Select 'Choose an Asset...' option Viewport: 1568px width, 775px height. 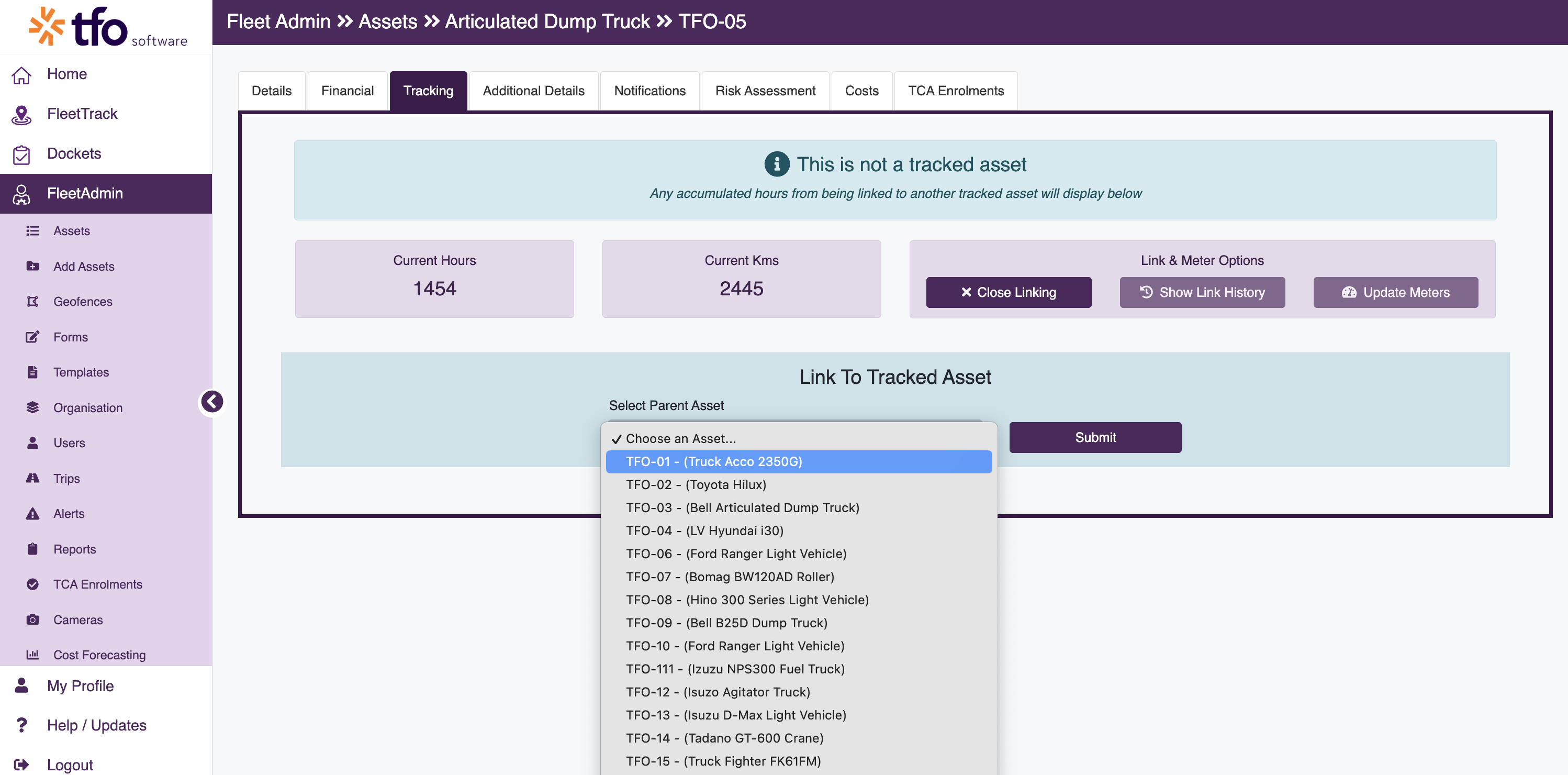799,438
